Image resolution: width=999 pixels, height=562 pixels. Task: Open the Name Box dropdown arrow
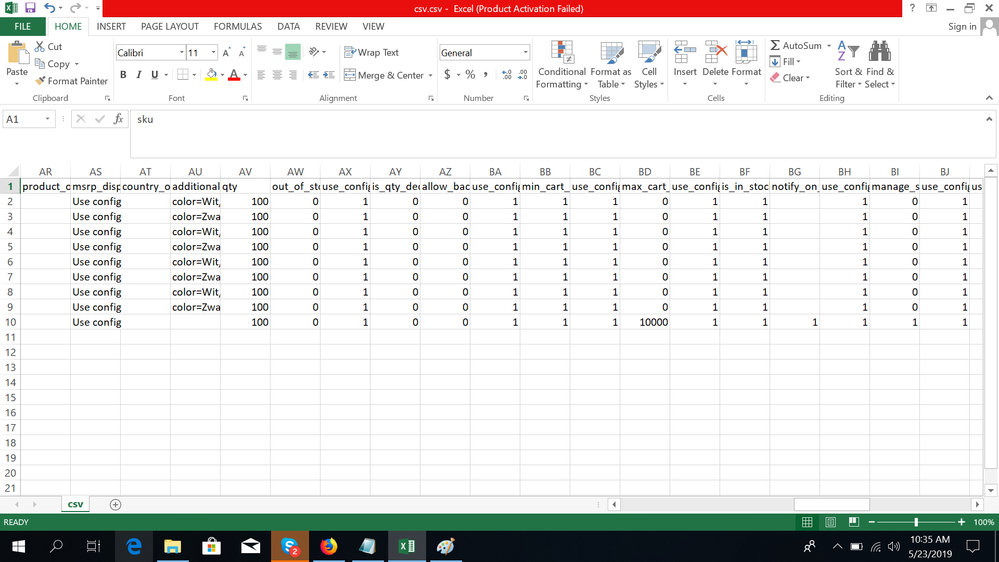(48, 119)
